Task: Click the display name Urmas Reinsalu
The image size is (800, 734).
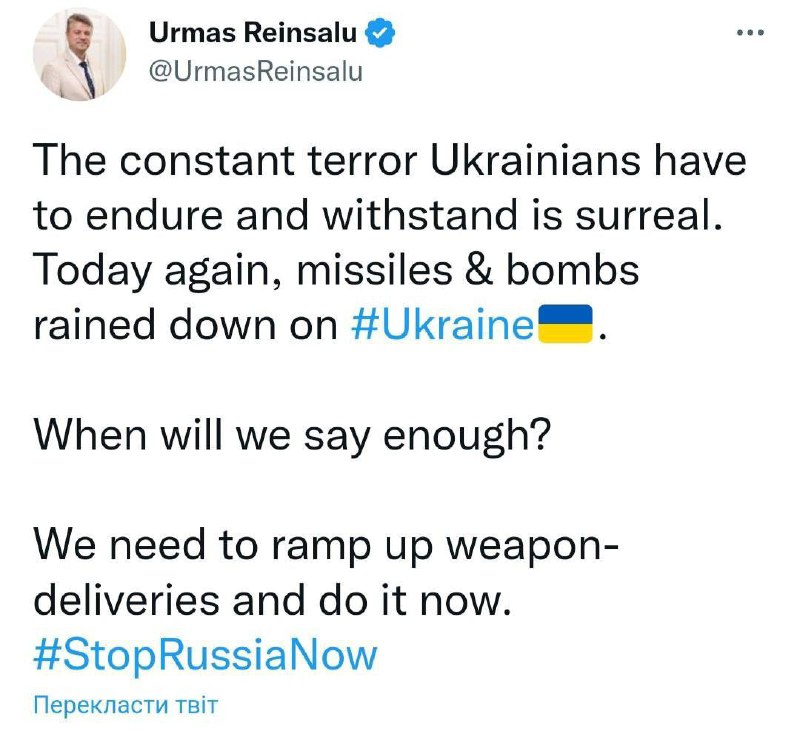Action: (x=254, y=33)
